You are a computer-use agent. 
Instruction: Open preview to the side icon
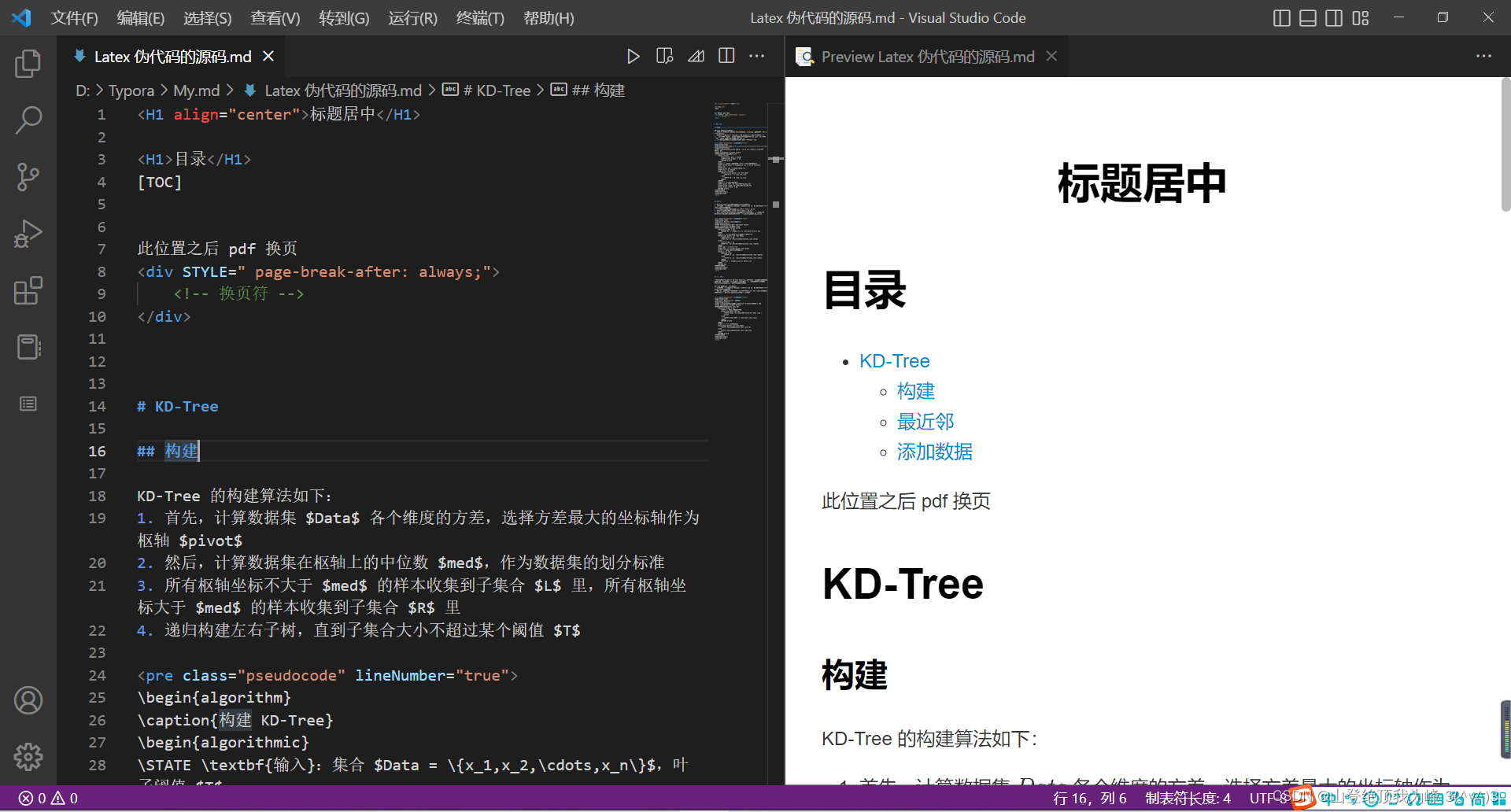coord(664,57)
